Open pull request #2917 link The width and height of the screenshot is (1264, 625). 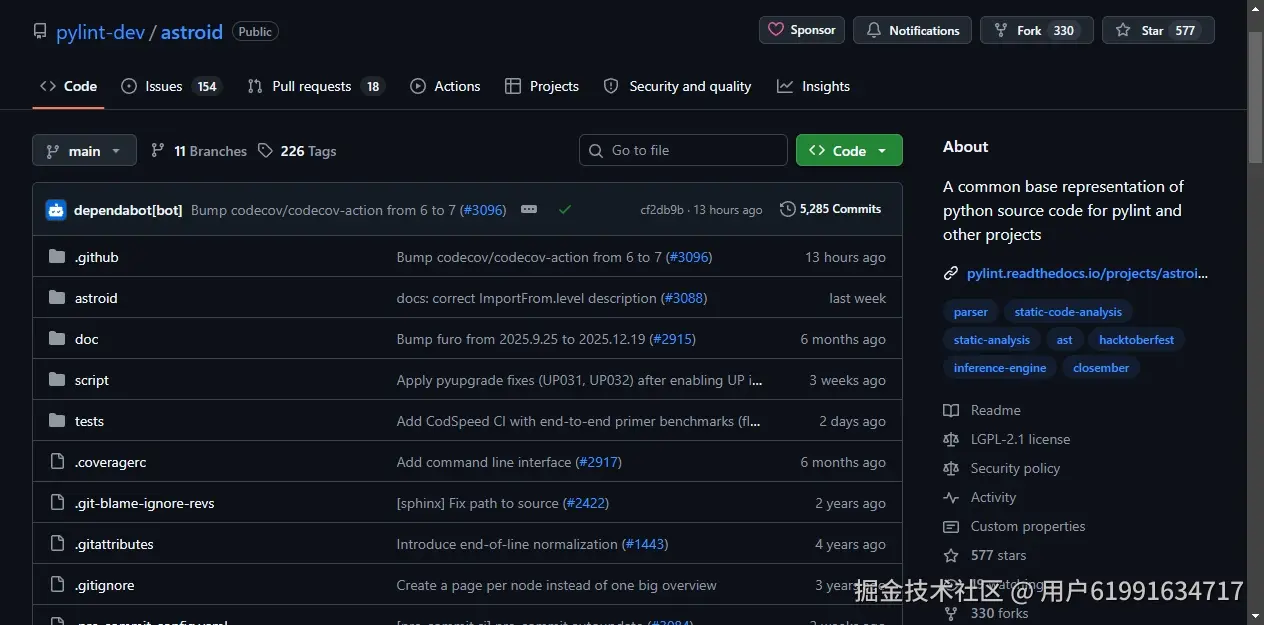click(599, 462)
